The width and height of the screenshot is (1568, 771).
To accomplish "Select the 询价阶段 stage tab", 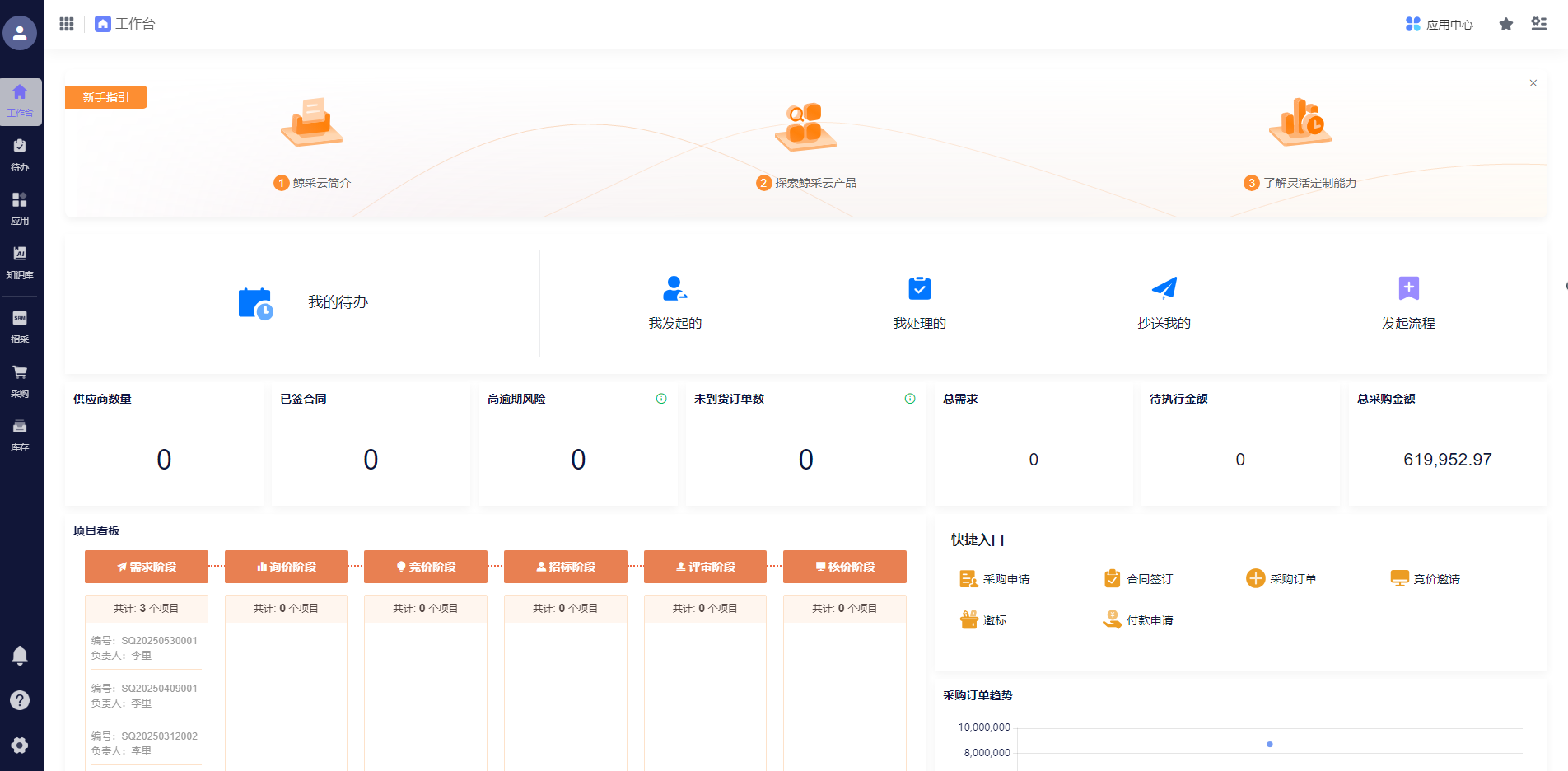I will [x=286, y=567].
